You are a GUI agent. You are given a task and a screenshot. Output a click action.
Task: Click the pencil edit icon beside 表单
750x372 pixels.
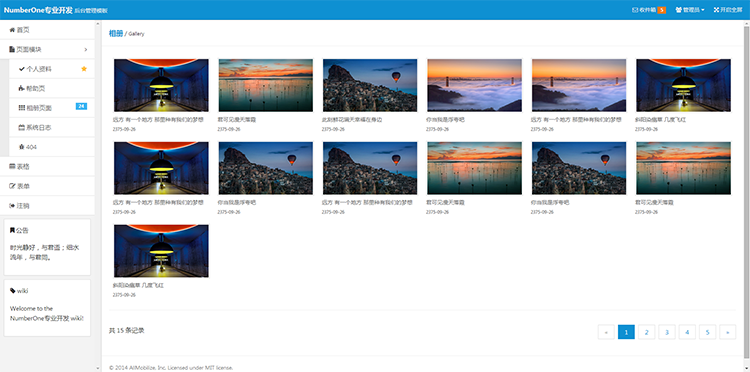pyautogui.click(x=12, y=186)
